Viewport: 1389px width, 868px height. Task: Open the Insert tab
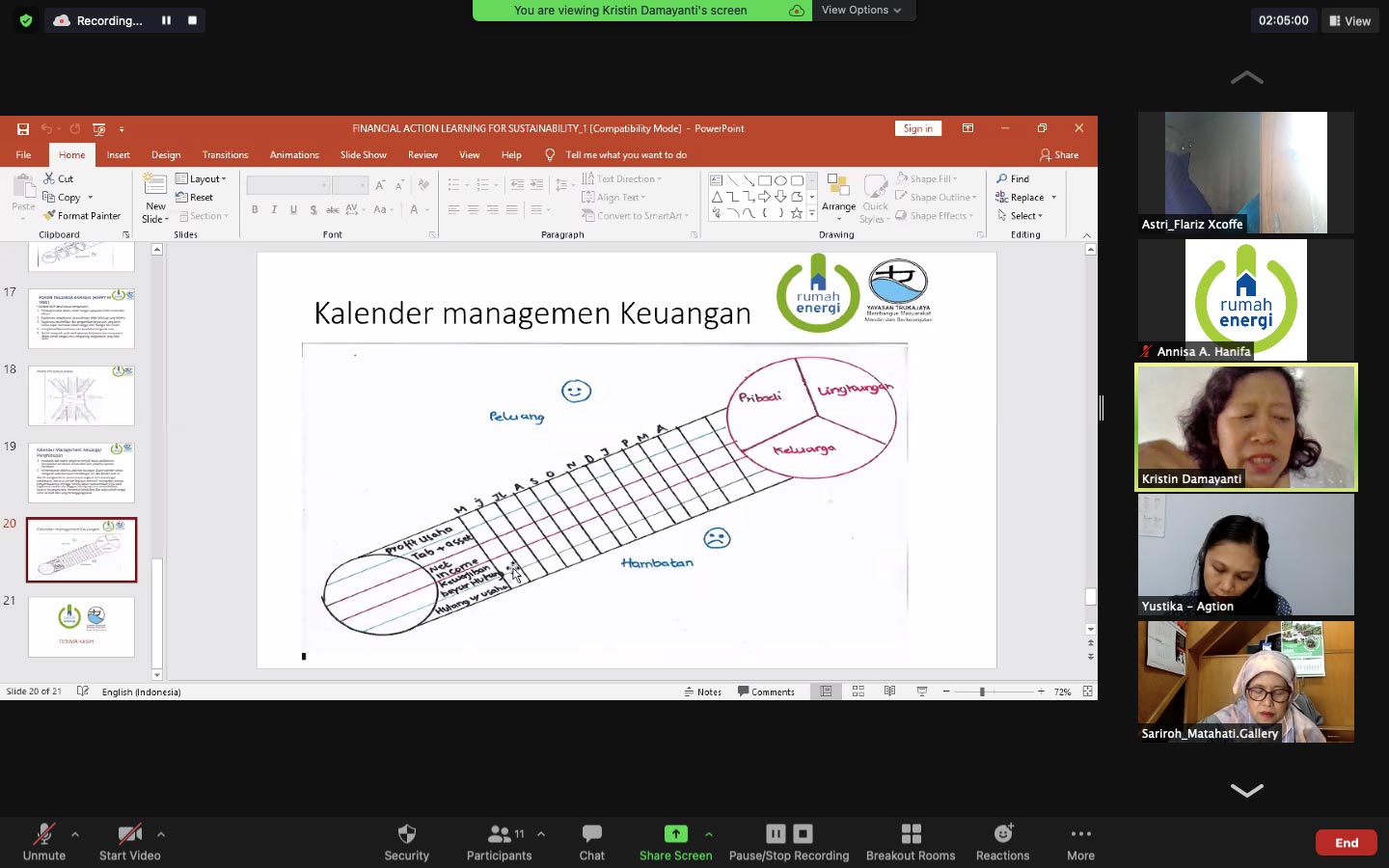pyautogui.click(x=119, y=154)
